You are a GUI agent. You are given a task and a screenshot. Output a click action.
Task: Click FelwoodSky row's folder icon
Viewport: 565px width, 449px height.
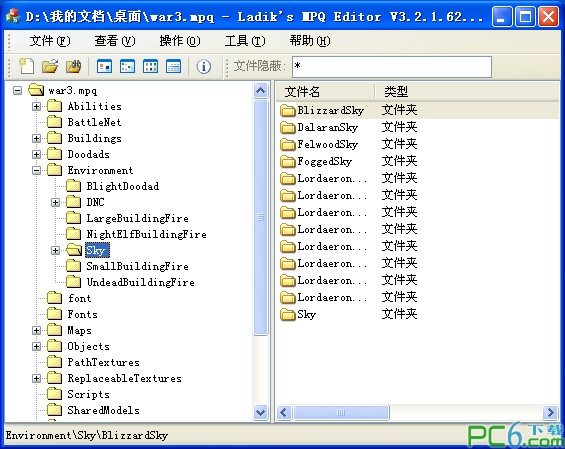(x=288, y=144)
